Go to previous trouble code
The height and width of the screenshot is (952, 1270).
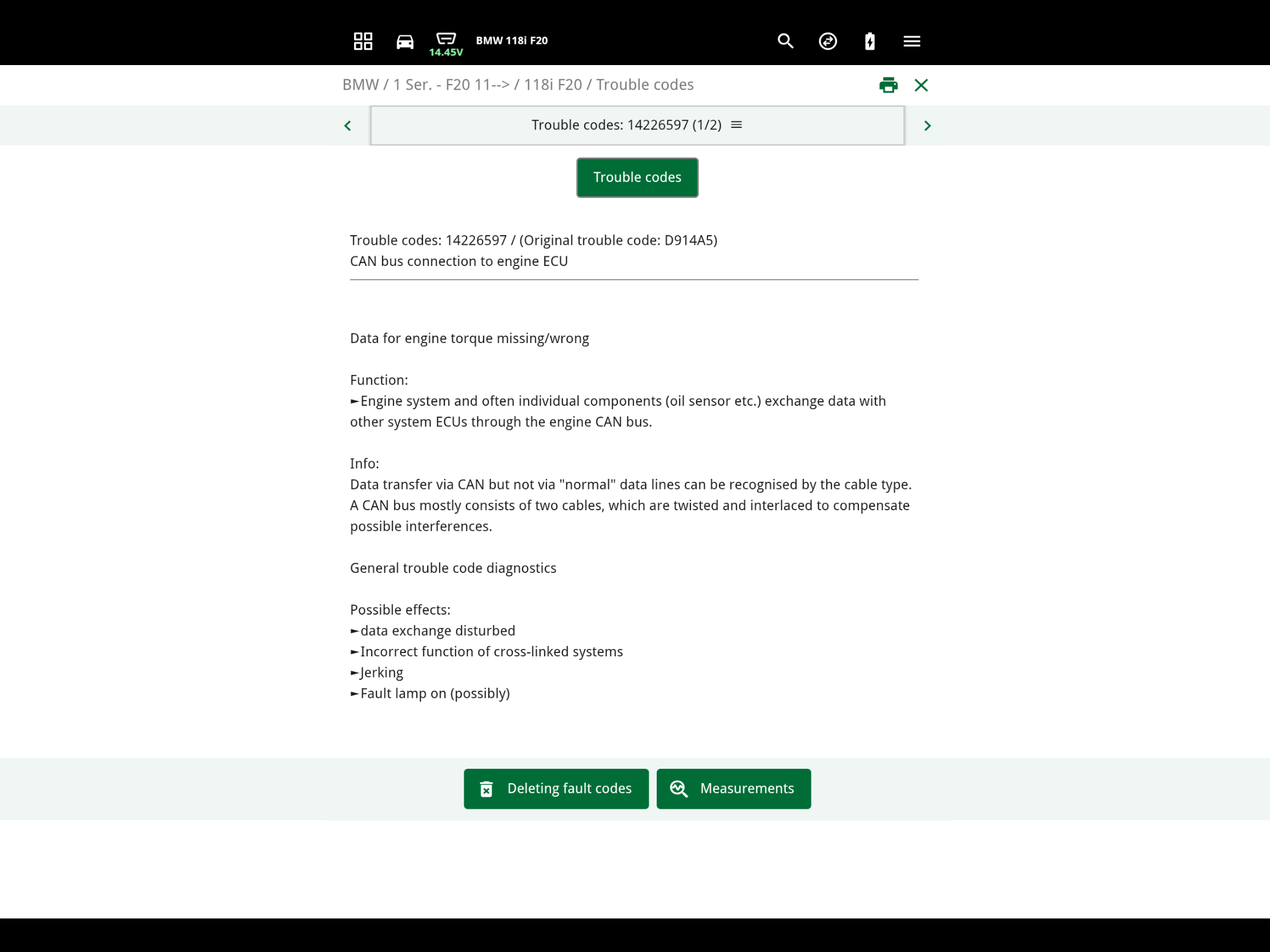[347, 126]
